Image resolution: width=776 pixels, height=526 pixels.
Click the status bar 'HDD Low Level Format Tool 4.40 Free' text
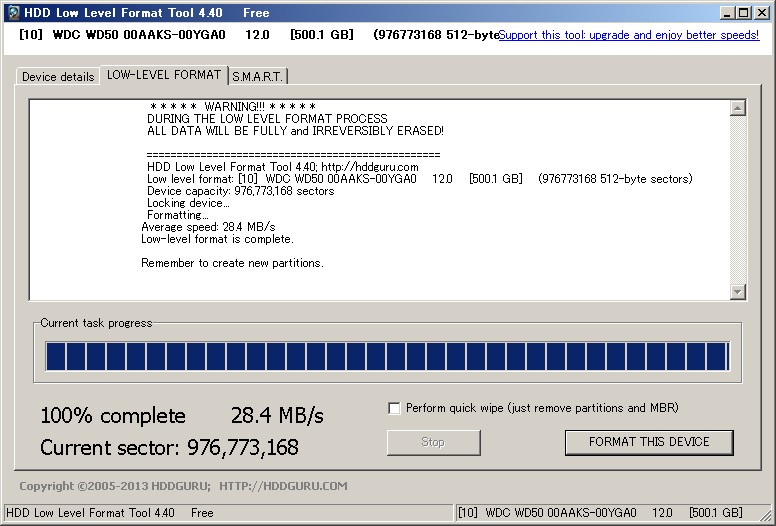click(x=109, y=513)
